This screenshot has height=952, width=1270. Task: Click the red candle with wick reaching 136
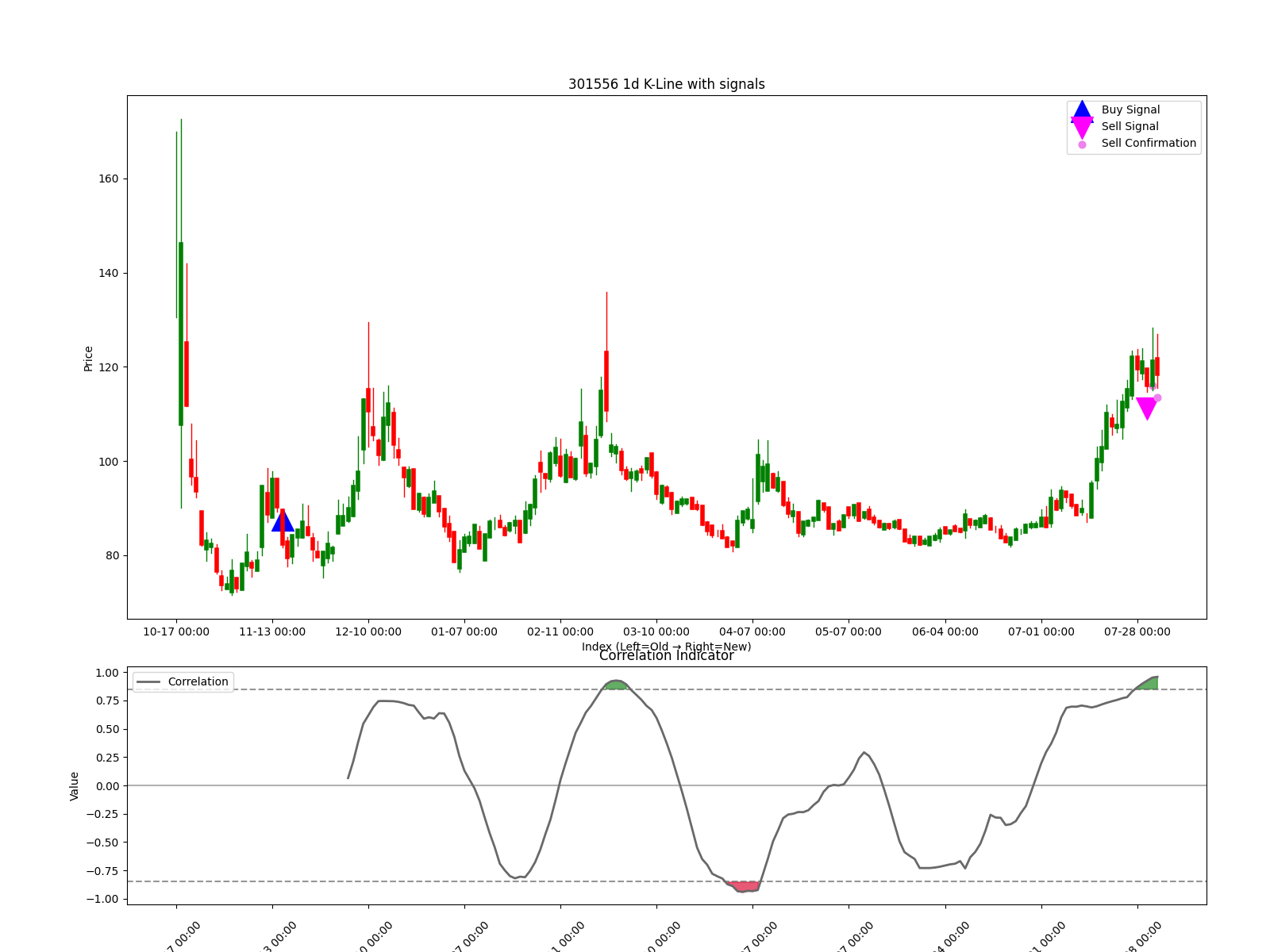pos(606,382)
